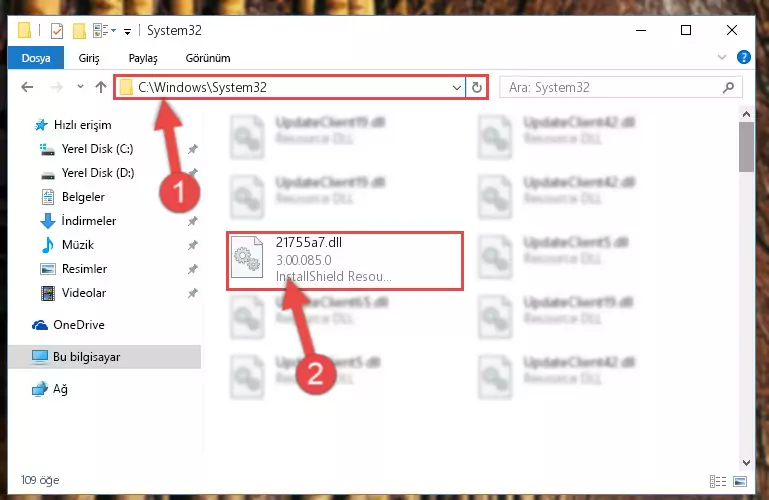Switch to details view icon
This screenshot has height=500, width=769.
(718, 481)
